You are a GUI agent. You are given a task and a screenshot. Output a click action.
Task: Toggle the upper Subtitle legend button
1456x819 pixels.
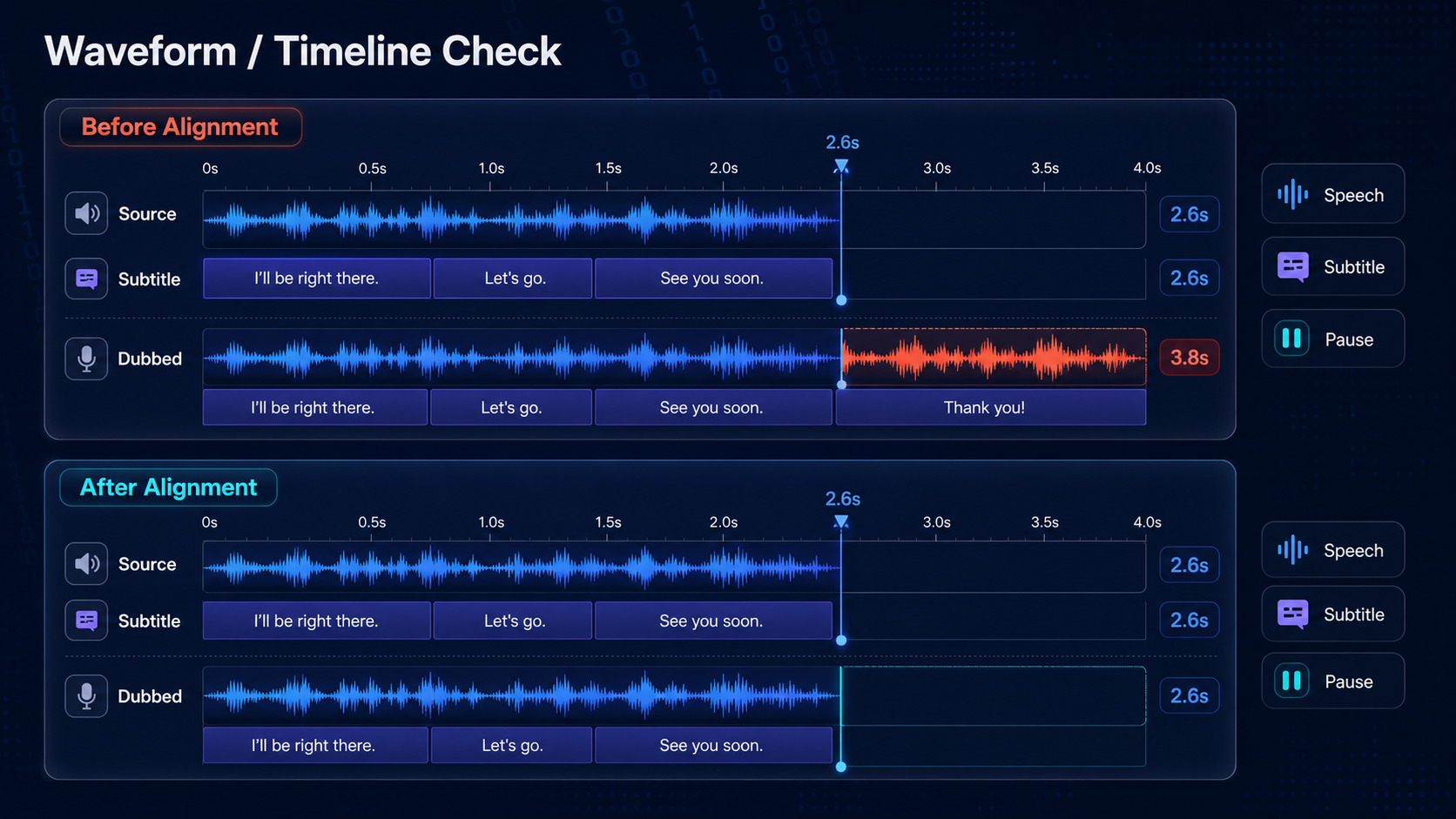click(1332, 266)
